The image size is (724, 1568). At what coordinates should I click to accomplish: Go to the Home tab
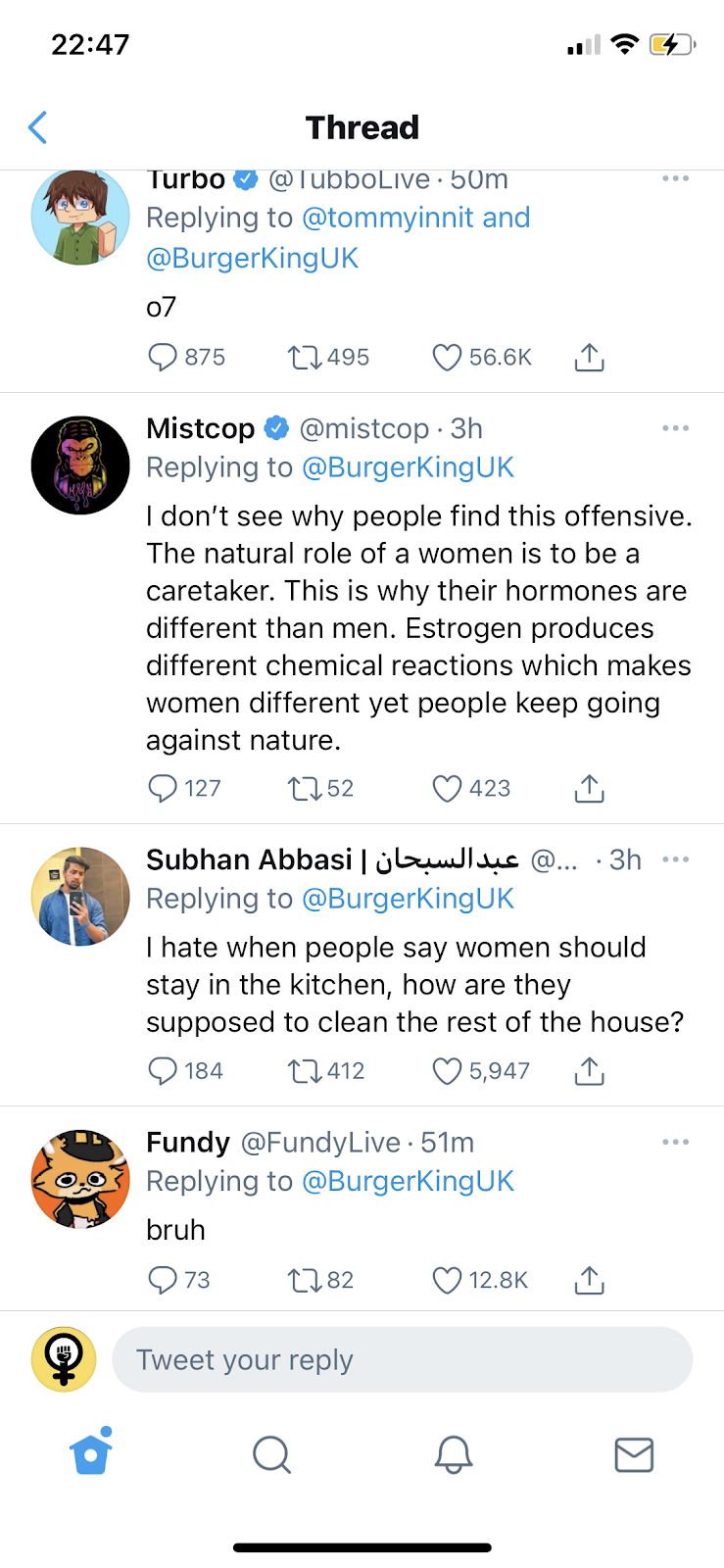pos(91,1453)
